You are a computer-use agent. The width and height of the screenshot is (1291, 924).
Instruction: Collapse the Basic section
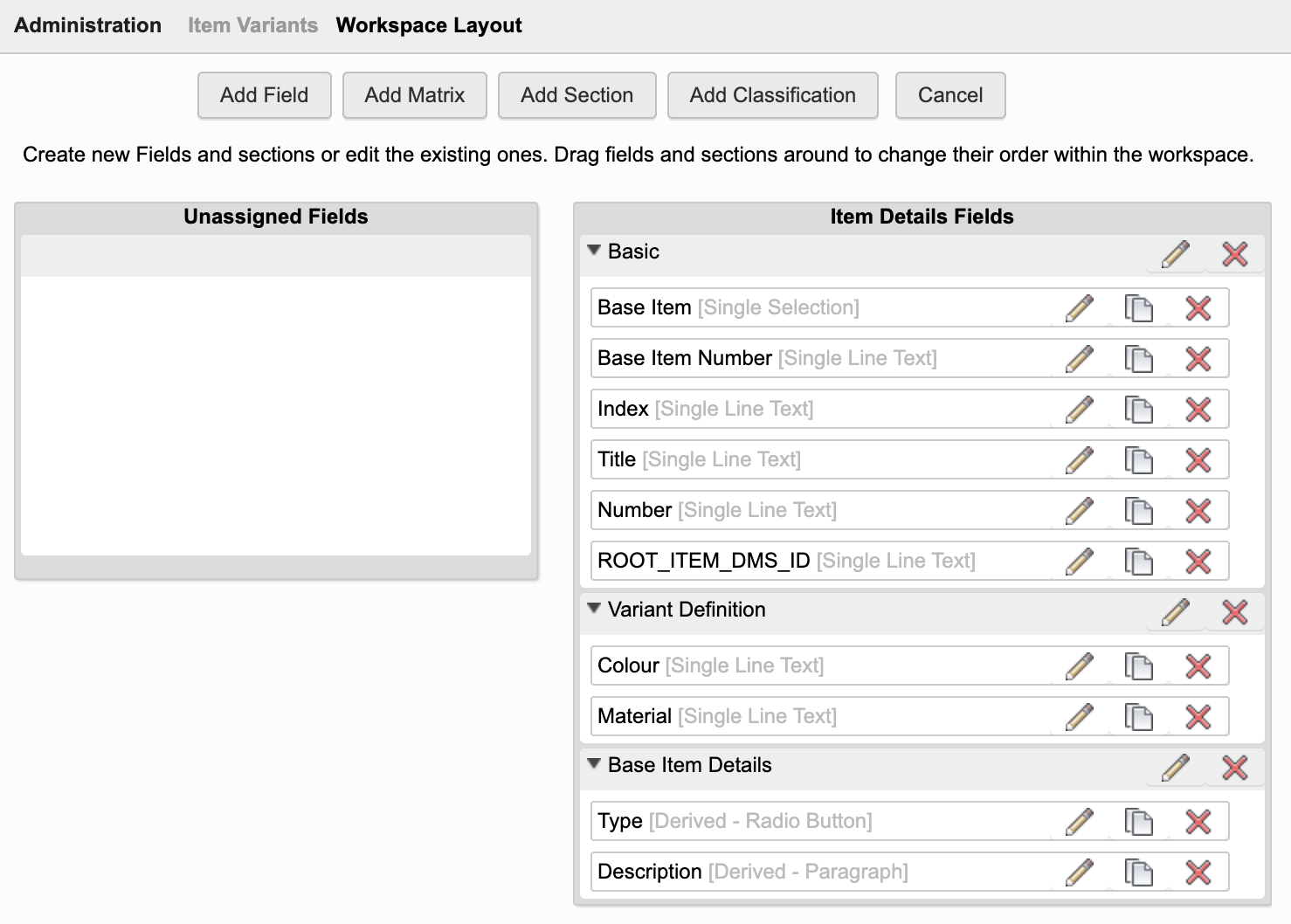594,251
